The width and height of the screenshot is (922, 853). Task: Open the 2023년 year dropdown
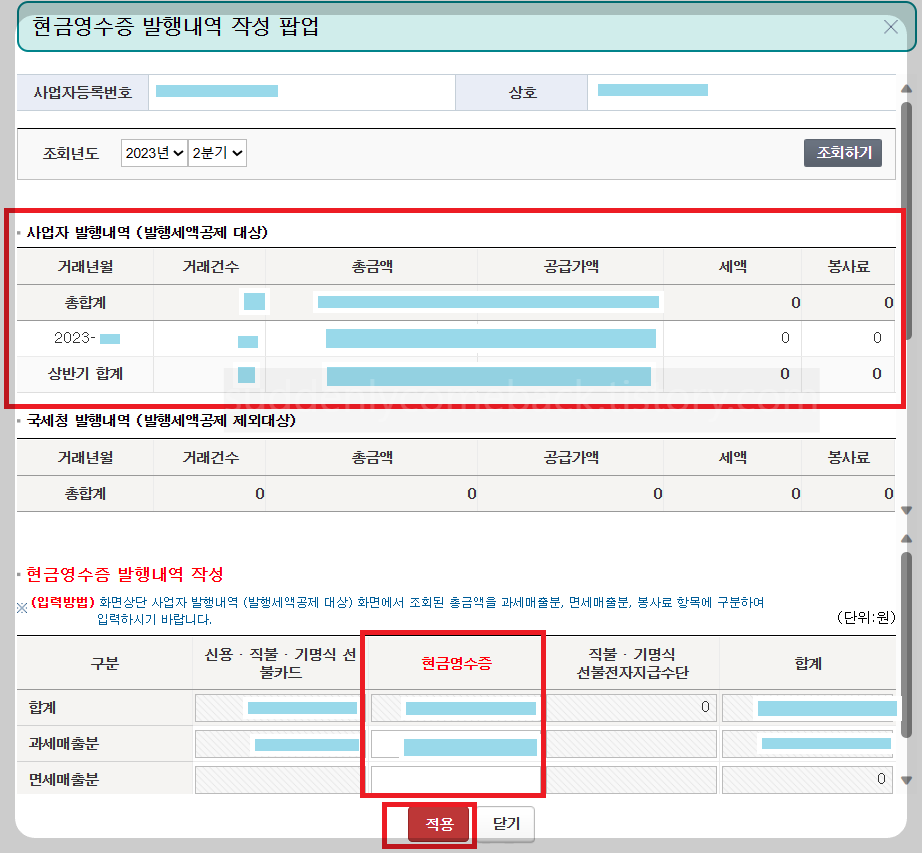(x=154, y=153)
